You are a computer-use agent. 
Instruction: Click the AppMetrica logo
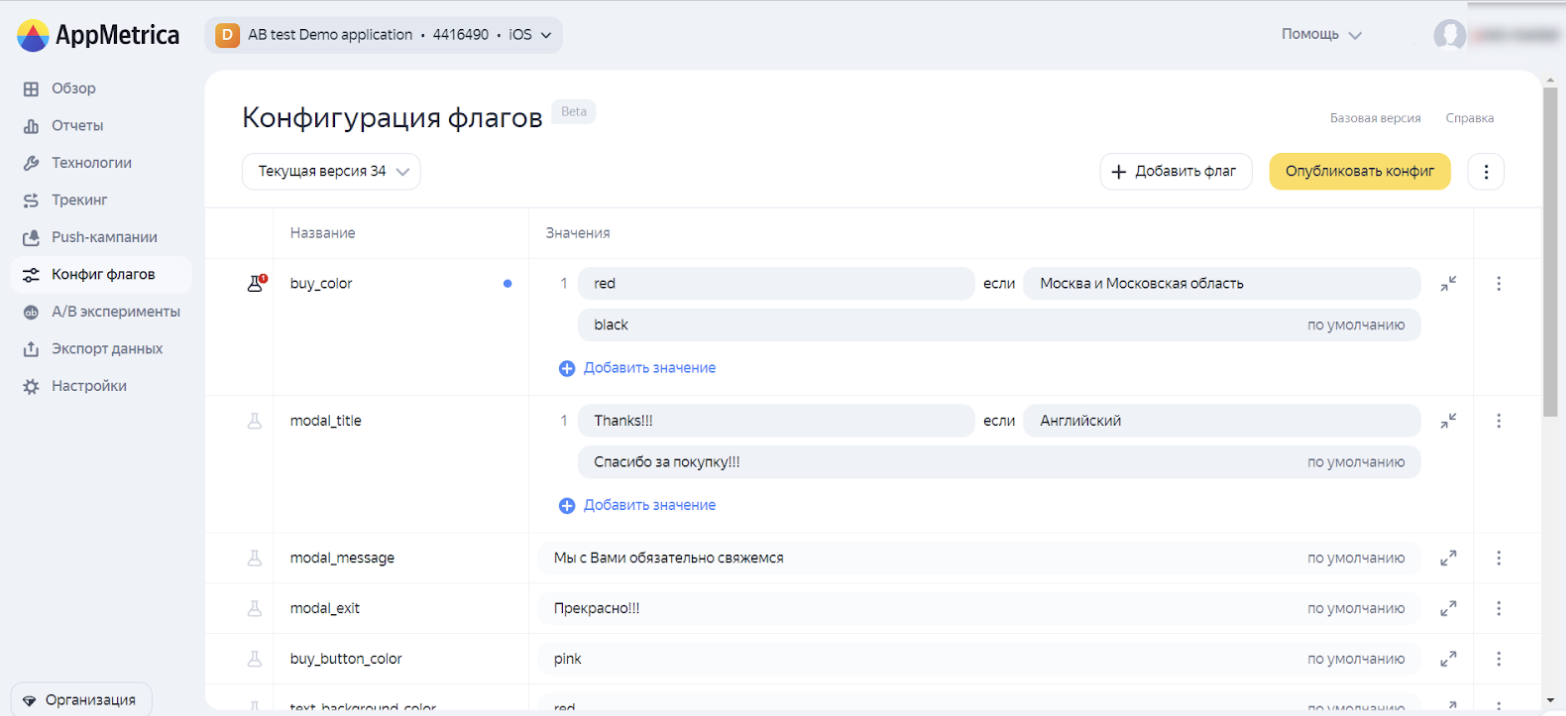point(98,36)
